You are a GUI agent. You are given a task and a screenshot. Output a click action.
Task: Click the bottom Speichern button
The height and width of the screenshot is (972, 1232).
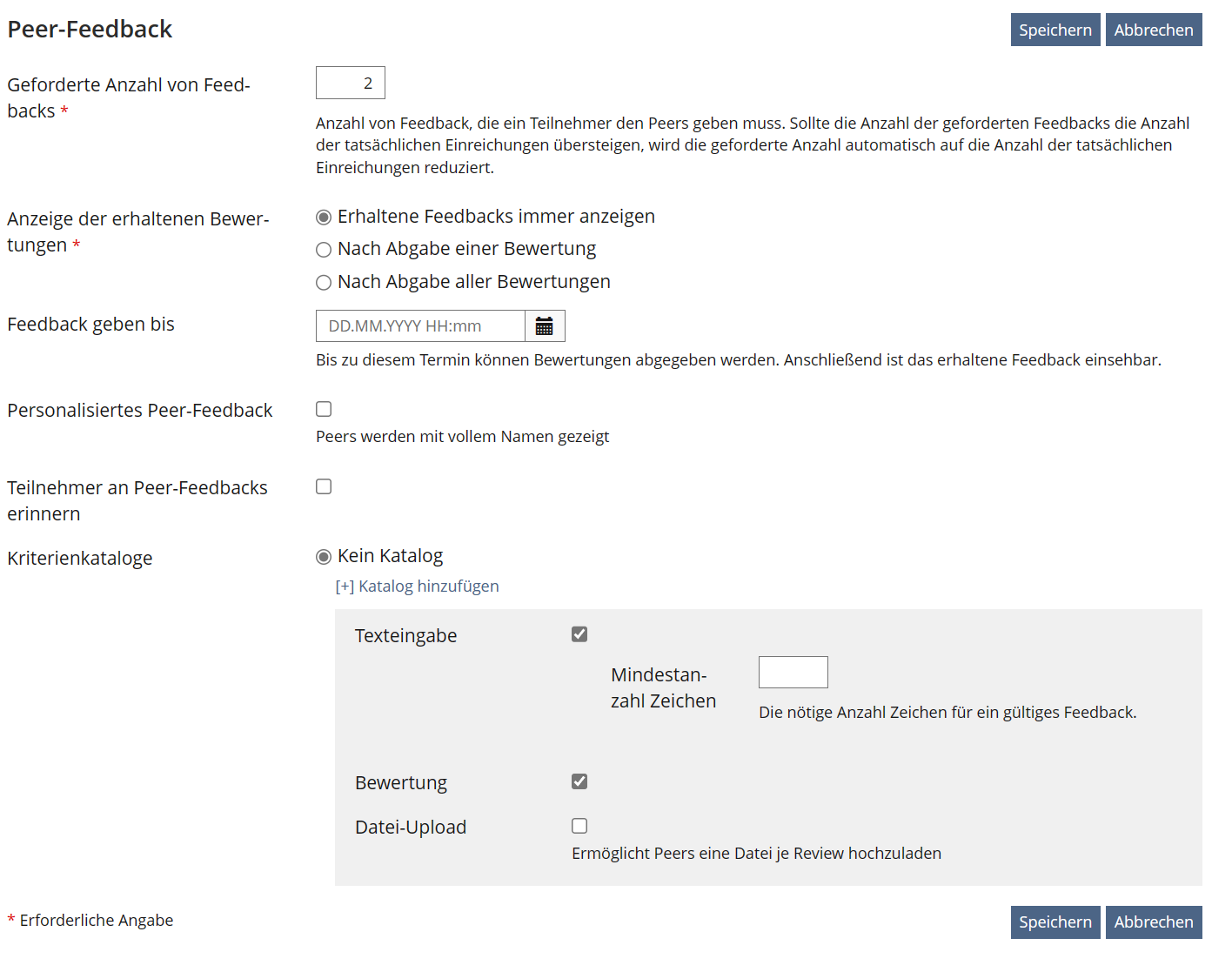point(1055,922)
